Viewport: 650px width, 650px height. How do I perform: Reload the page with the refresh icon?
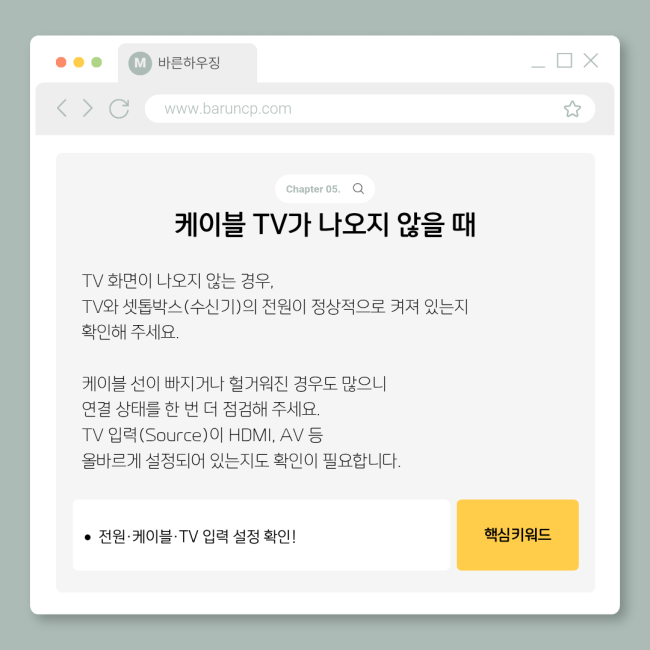(119, 109)
